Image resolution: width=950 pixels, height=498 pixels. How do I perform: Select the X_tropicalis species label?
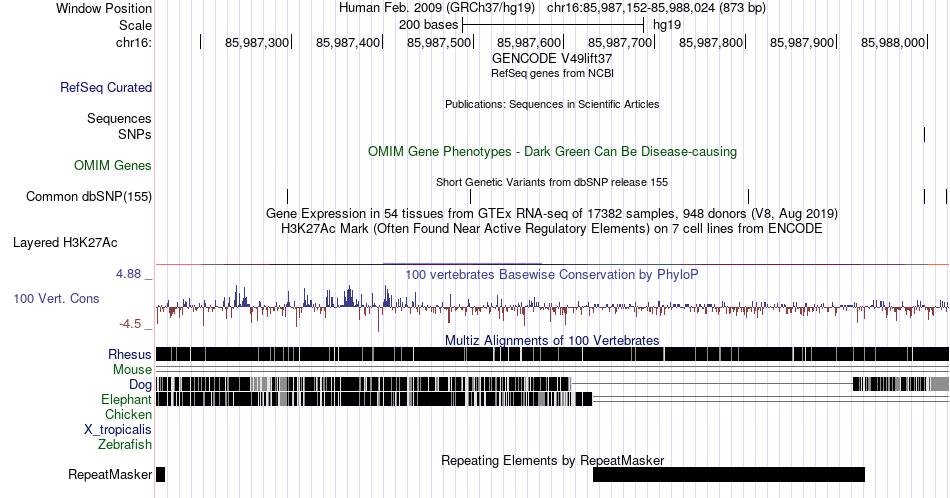pos(118,430)
